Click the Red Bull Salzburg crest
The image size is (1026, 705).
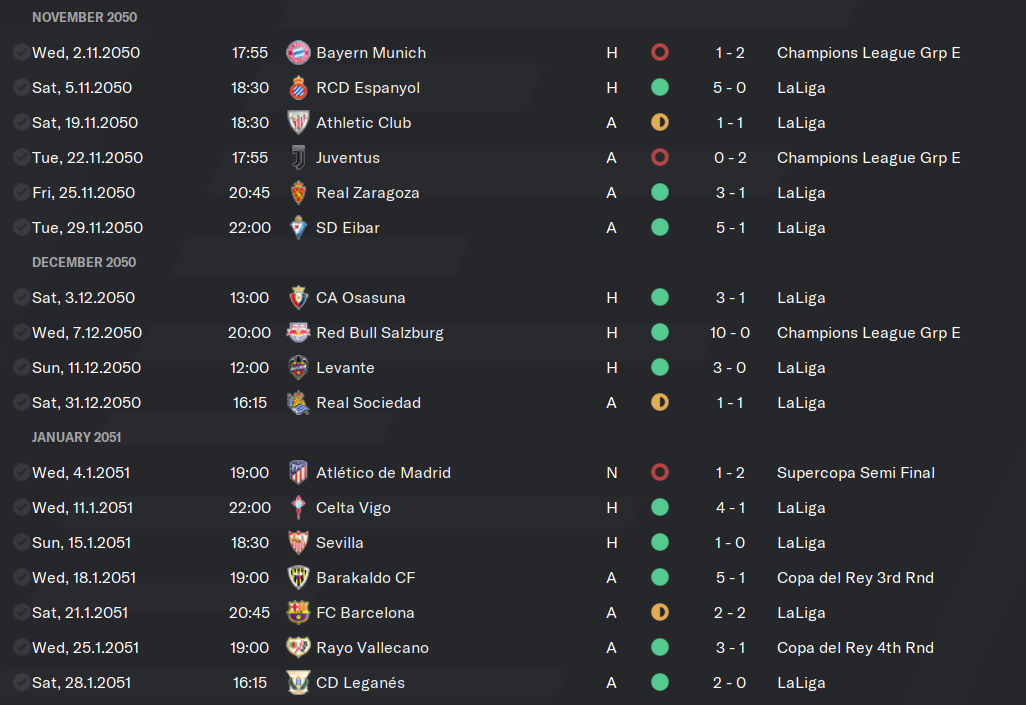click(298, 333)
